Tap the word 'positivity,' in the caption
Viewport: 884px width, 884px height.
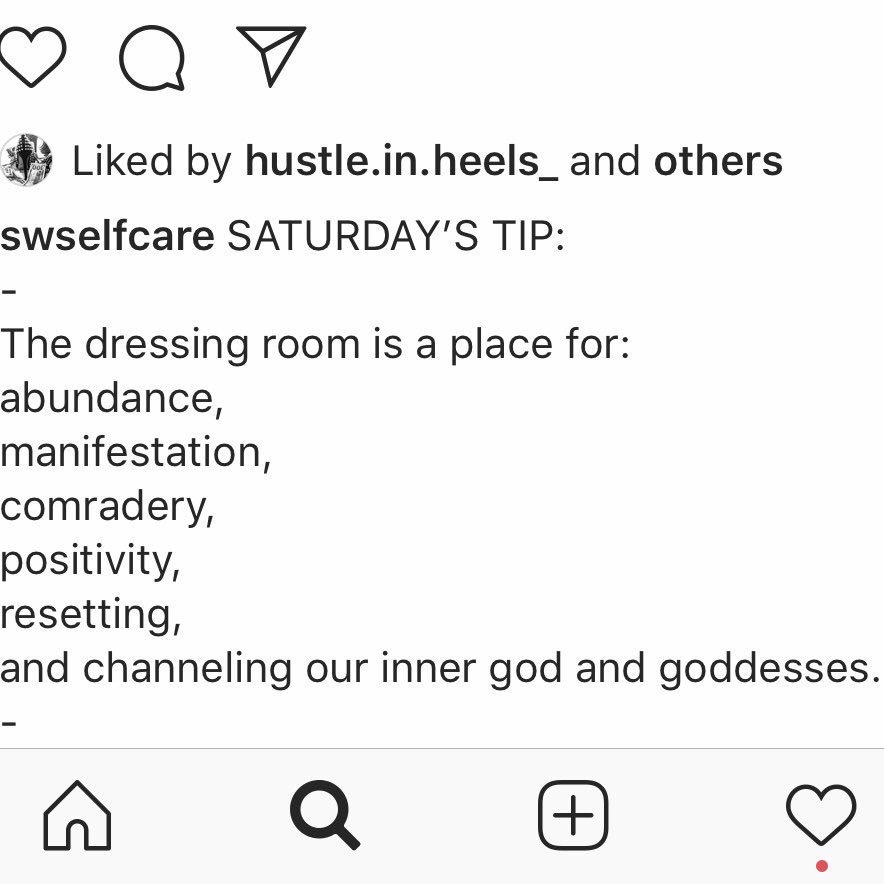[90, 560]
